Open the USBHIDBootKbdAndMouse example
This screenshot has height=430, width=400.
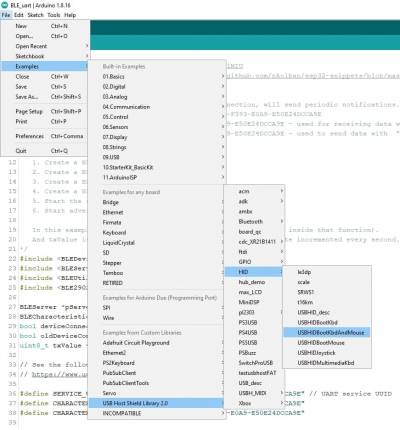pyautogui.click(x=327, y=332)
